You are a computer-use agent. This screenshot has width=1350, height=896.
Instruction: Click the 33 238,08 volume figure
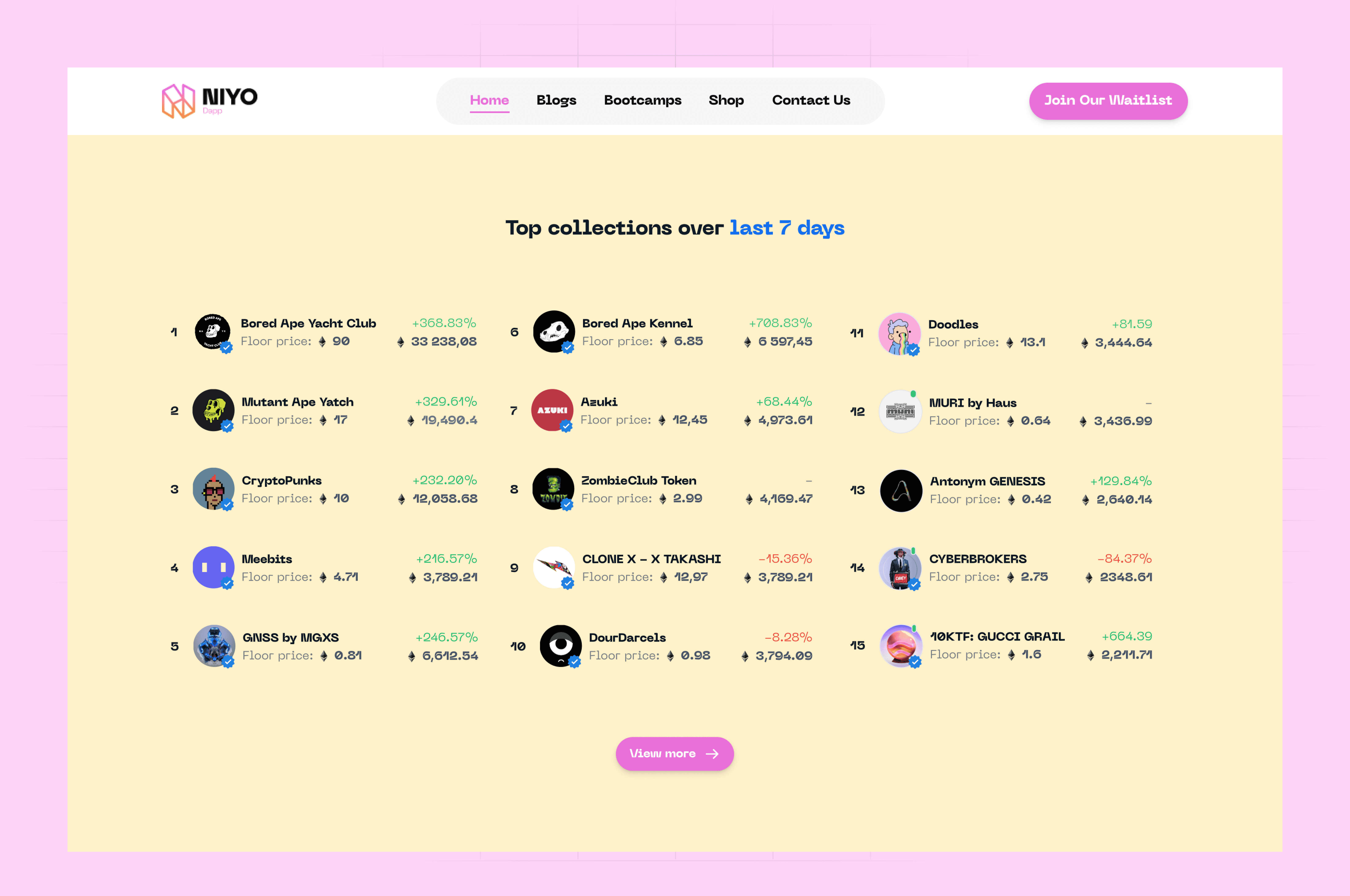click(x=444, y=342)
